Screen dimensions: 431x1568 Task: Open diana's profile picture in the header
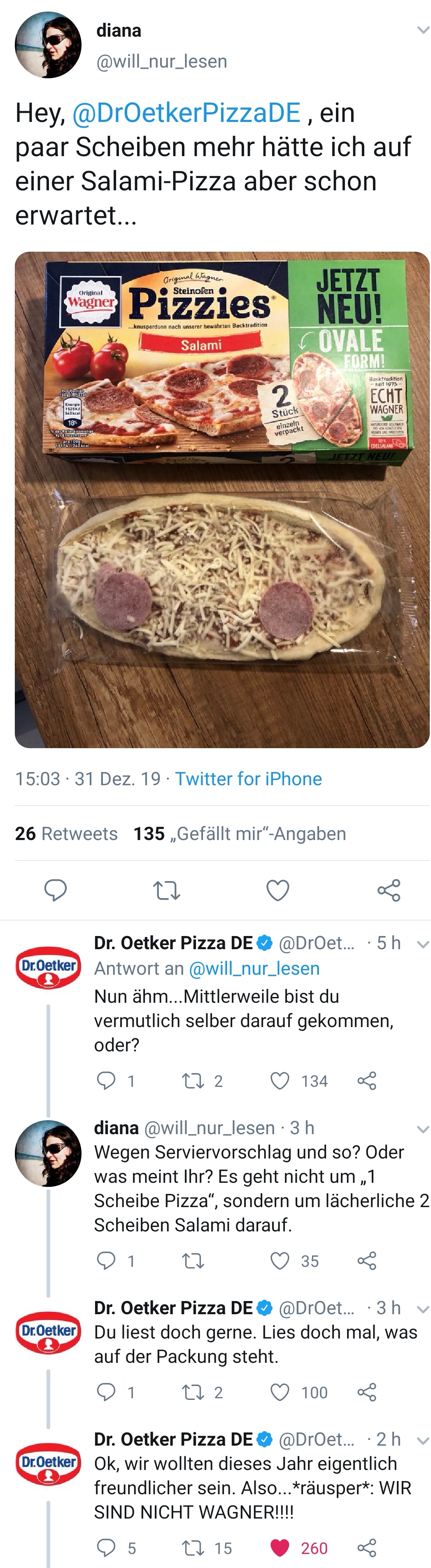[x=48, y=45]
